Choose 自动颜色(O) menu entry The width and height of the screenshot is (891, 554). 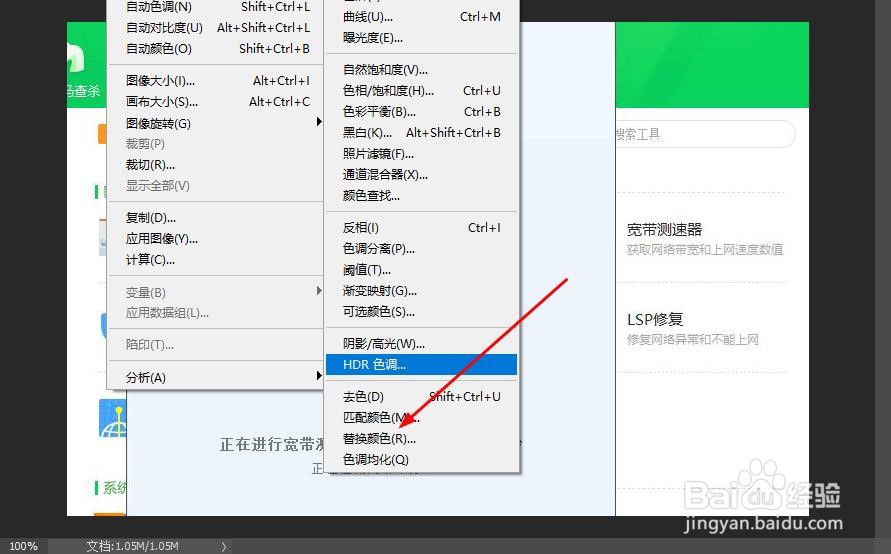click(x=215, y=49)
